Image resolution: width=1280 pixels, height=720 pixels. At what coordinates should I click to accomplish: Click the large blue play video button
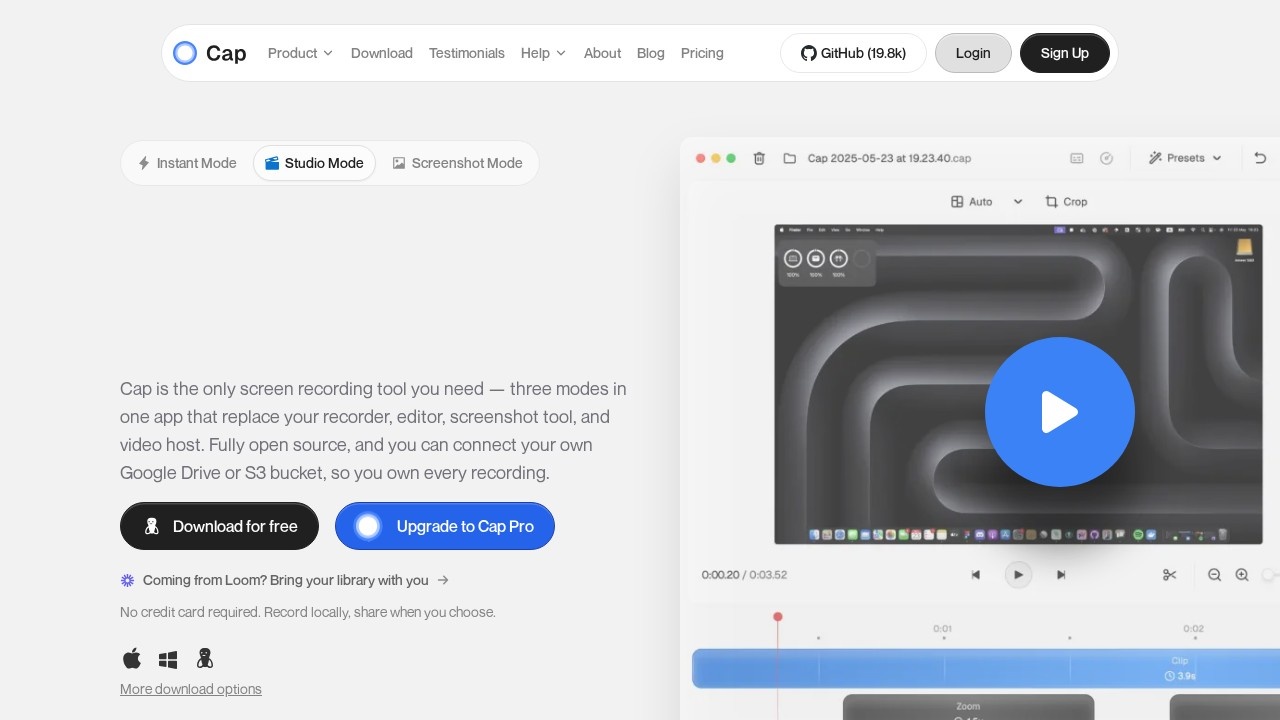[1060, 412]
